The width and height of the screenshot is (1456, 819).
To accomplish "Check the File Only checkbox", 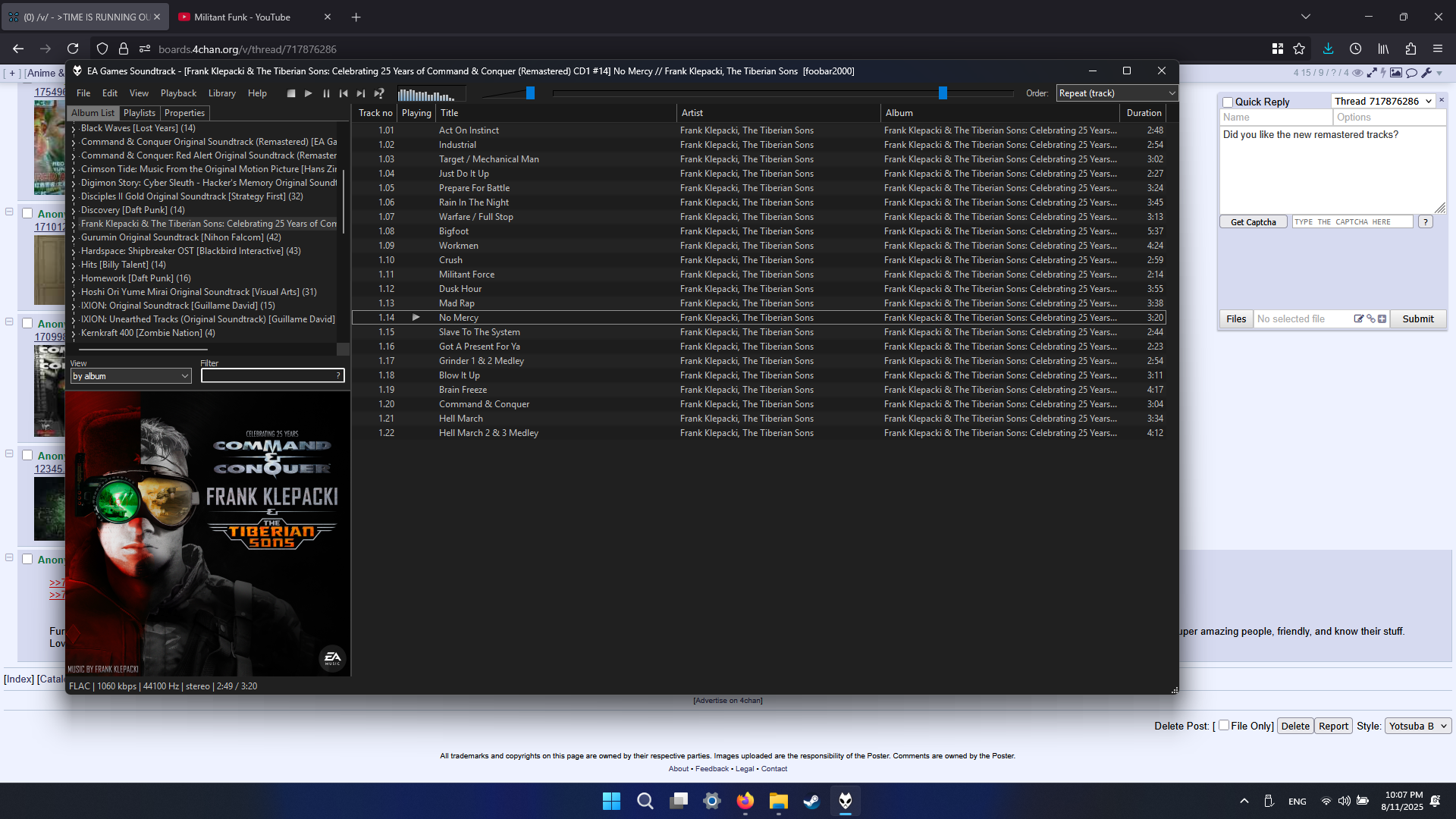I will 1223,726.
